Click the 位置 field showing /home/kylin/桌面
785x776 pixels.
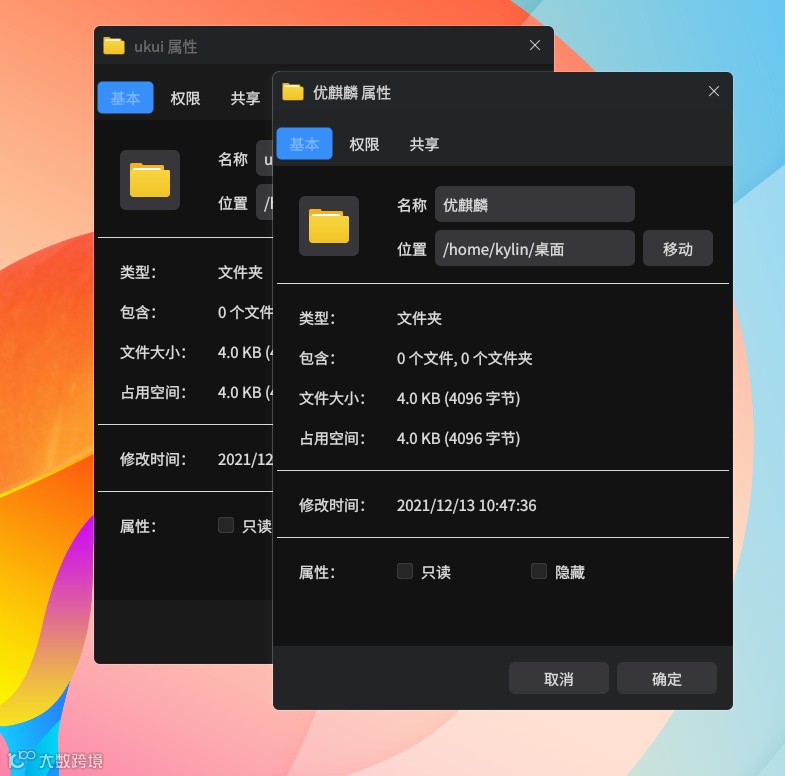pos(535,248)
